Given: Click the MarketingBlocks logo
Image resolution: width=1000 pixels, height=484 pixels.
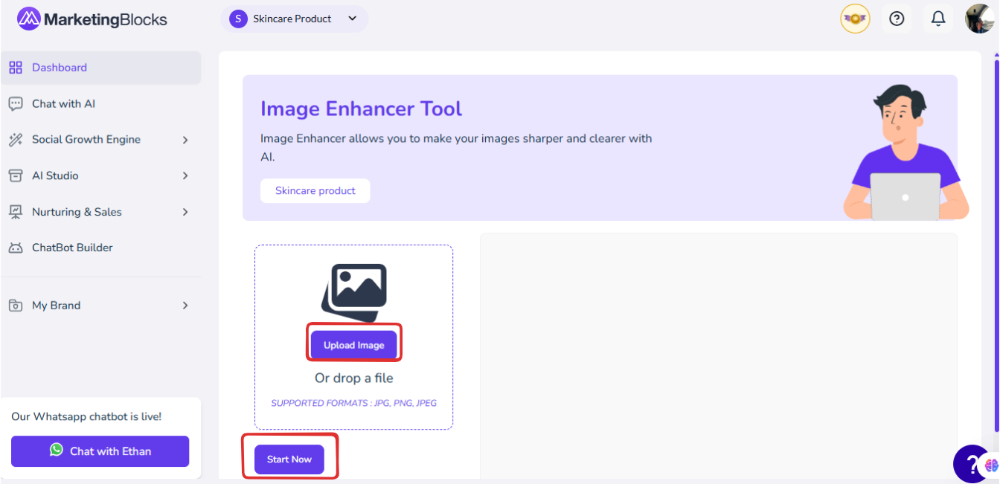Looking at the screenshot, I should pos(92,19).
